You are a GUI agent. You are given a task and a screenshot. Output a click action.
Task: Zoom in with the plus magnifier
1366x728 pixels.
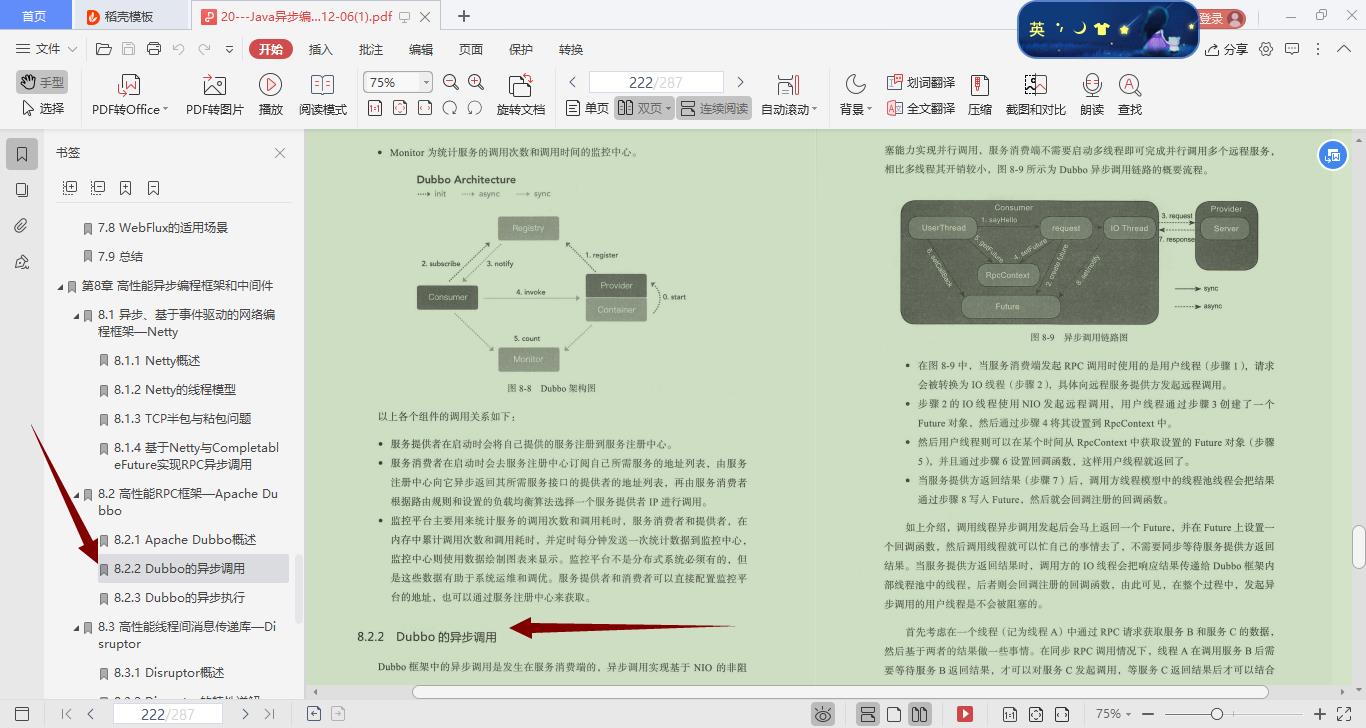(476, 83)
